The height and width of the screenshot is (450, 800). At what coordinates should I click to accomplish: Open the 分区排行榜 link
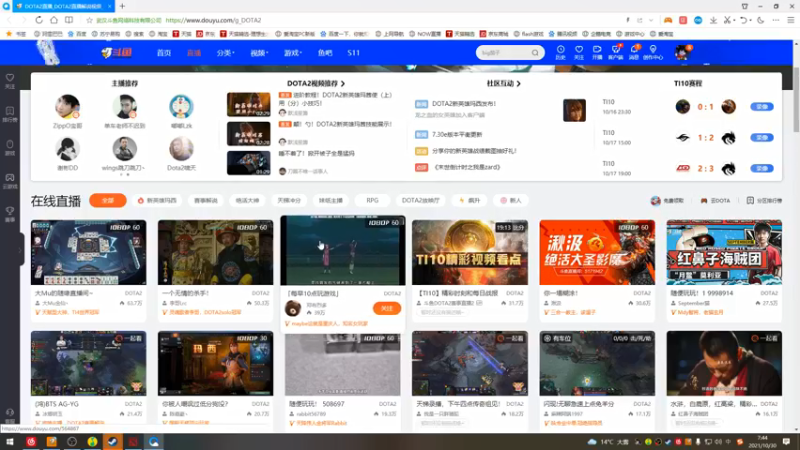tap(764, 201)
